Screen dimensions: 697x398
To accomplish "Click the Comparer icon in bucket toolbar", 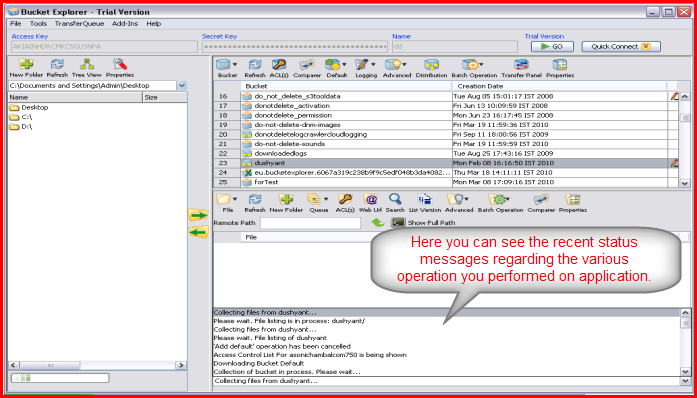I will point(307,65).
